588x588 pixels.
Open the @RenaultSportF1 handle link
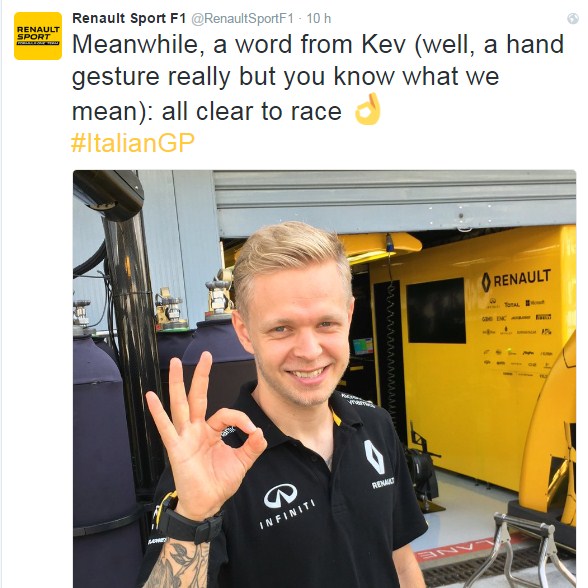(242, 19)
